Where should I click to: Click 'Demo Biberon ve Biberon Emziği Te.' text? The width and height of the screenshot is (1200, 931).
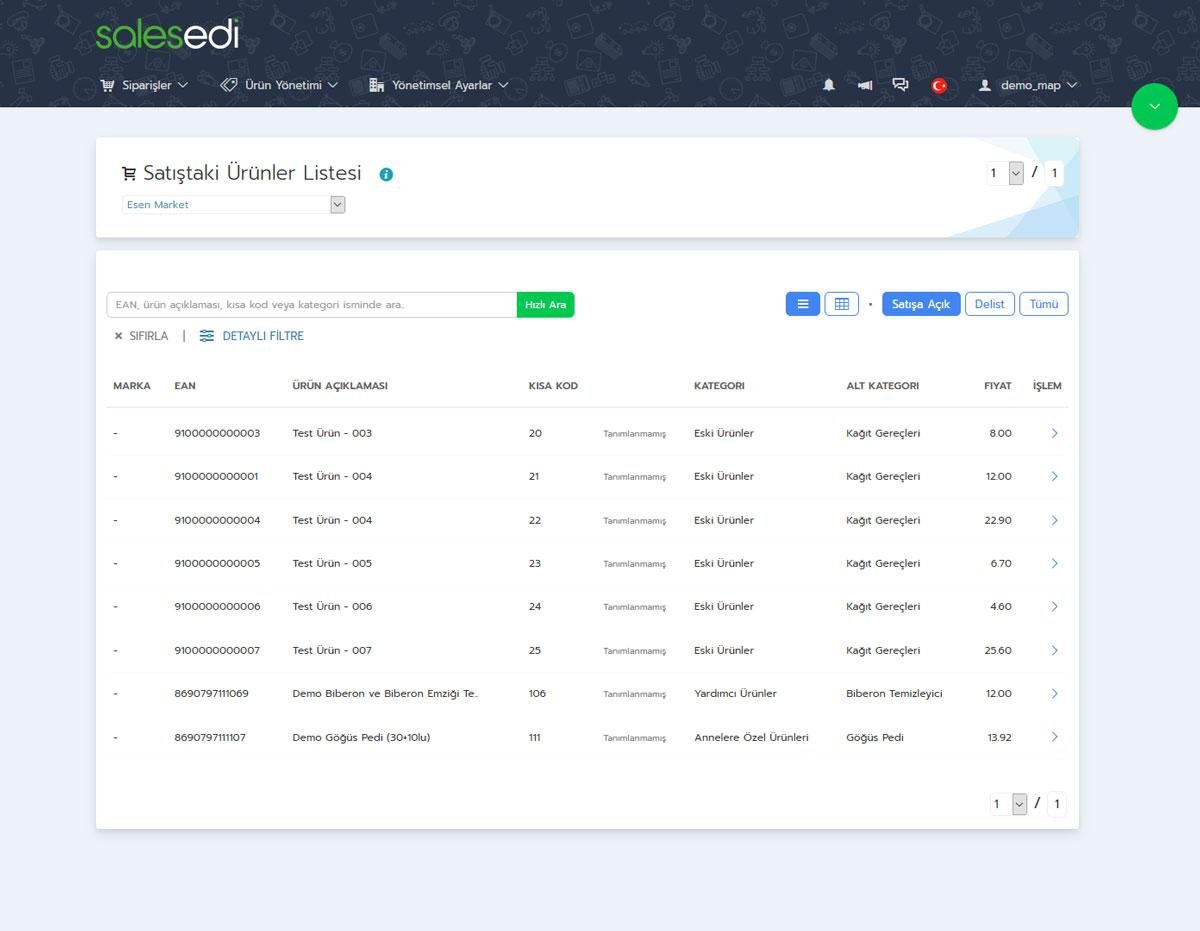click(x=385, y=693)
